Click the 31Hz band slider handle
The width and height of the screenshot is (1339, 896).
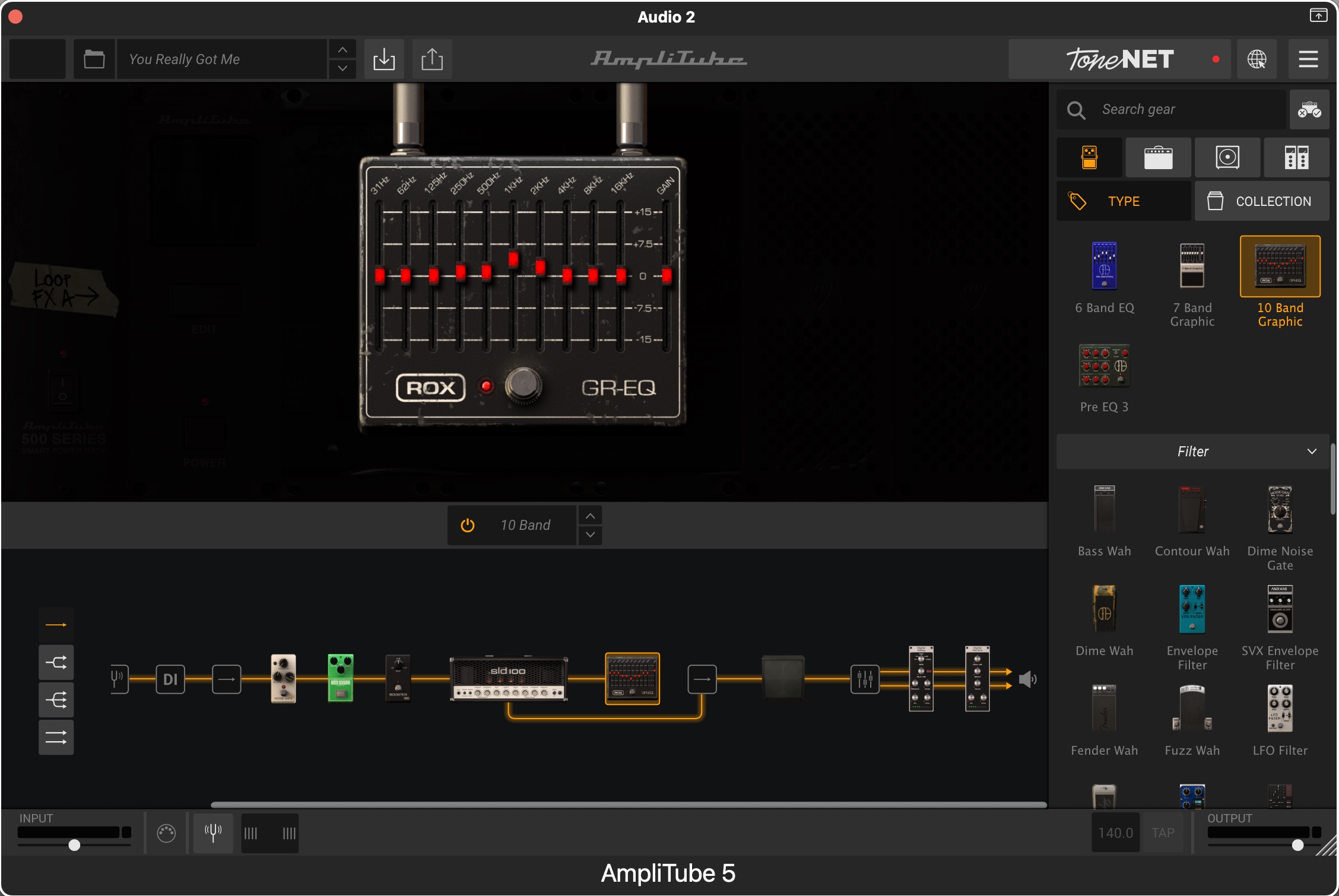coord(380,275)
